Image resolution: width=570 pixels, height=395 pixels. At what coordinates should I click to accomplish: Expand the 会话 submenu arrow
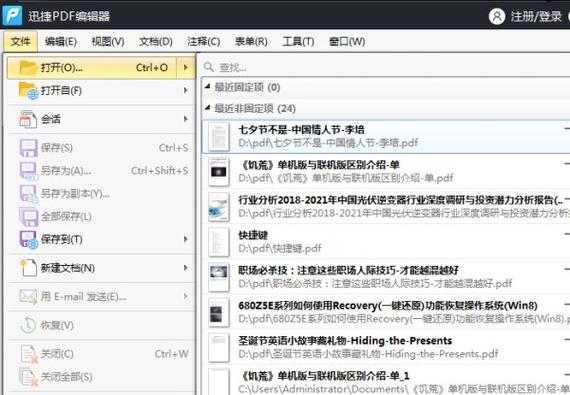click(186, 119)
